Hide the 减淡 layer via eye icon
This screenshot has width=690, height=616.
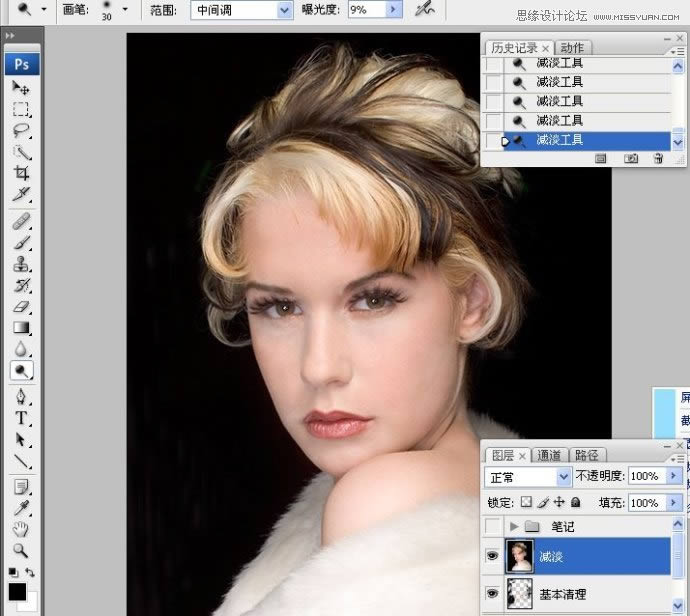coord(492,556)
